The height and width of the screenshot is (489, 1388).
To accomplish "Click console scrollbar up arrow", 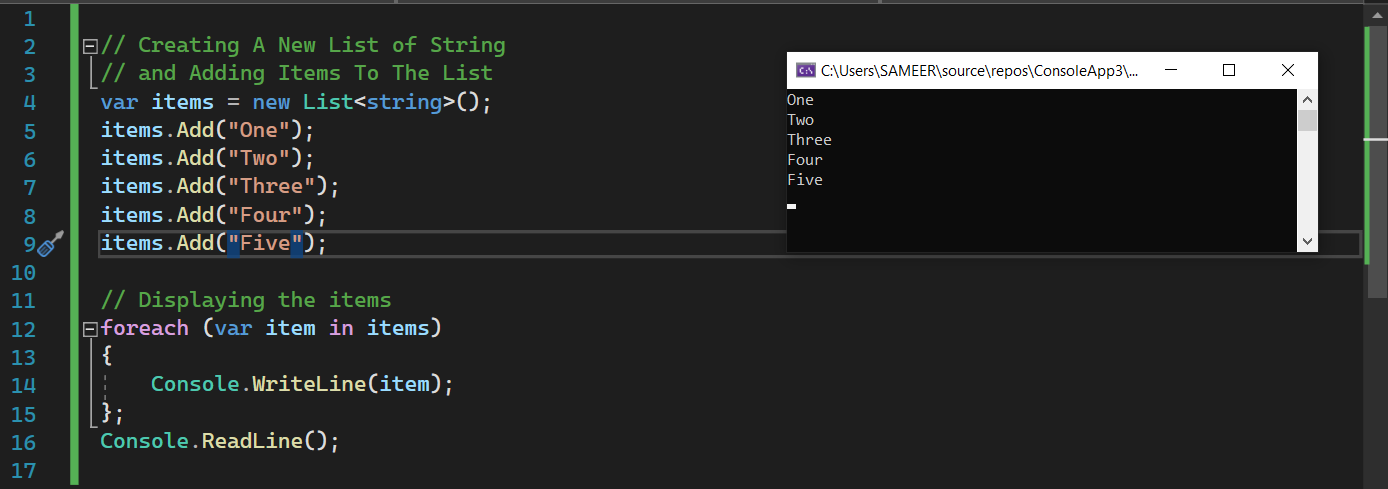I will coord(1307,99).
